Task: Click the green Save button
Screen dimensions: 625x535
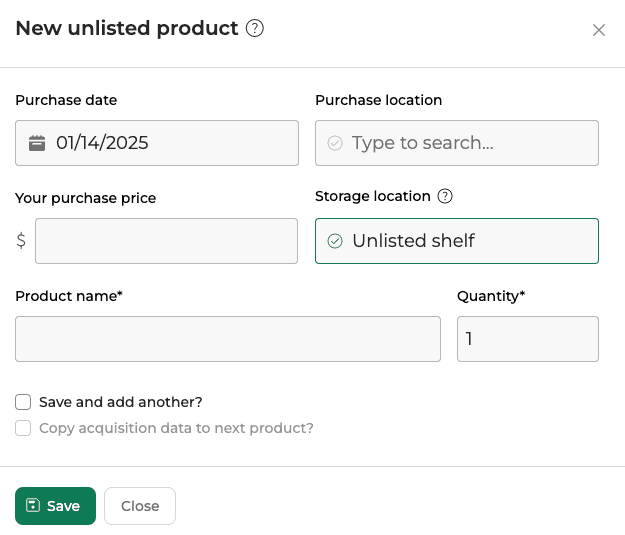Action: coord(55,506)
